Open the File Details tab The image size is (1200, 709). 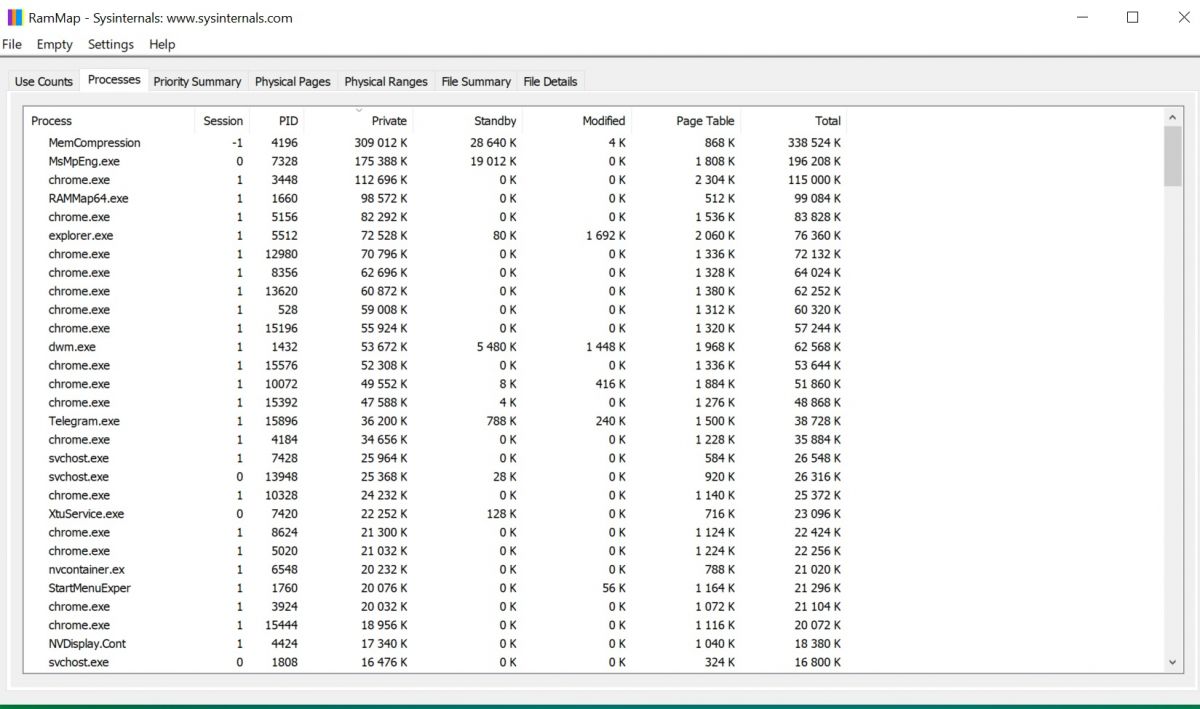551,82
